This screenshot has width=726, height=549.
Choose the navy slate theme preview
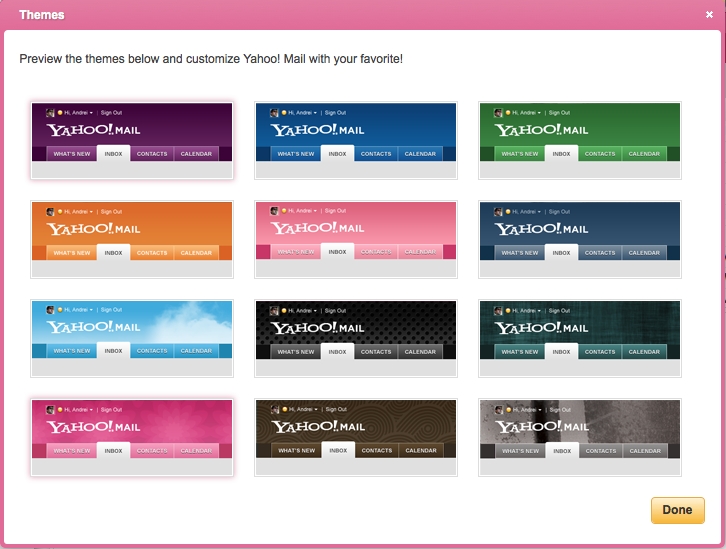point(580,239)
